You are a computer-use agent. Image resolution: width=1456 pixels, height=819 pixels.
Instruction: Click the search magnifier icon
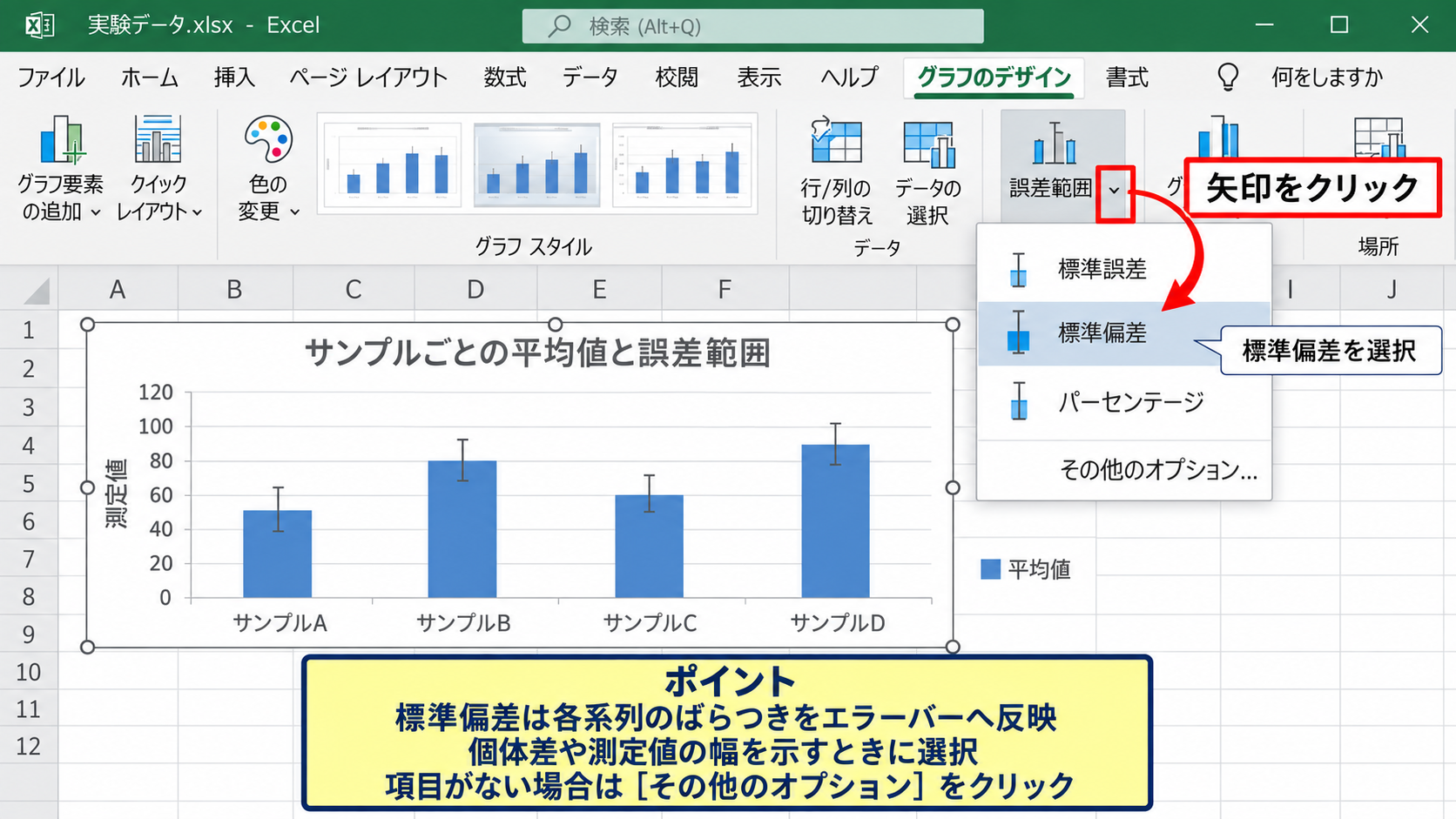coord(559,26)
